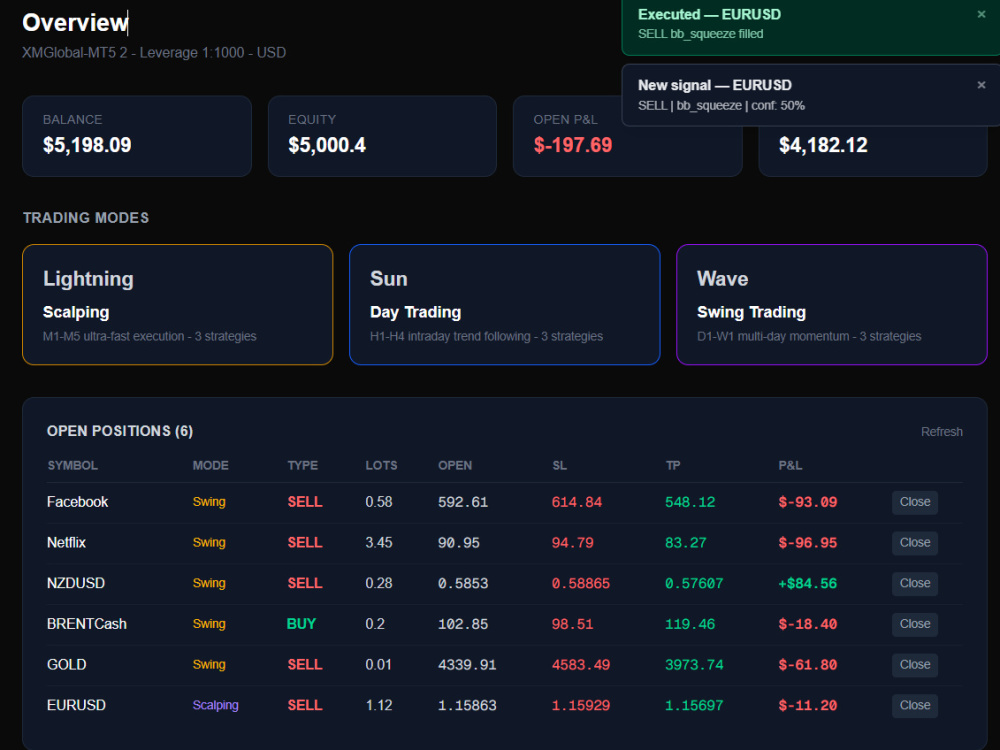Click the Scalping mode label on EURUSD row
The width and height of the screenshot is (1000, 750).
click(x=216, y=705)
